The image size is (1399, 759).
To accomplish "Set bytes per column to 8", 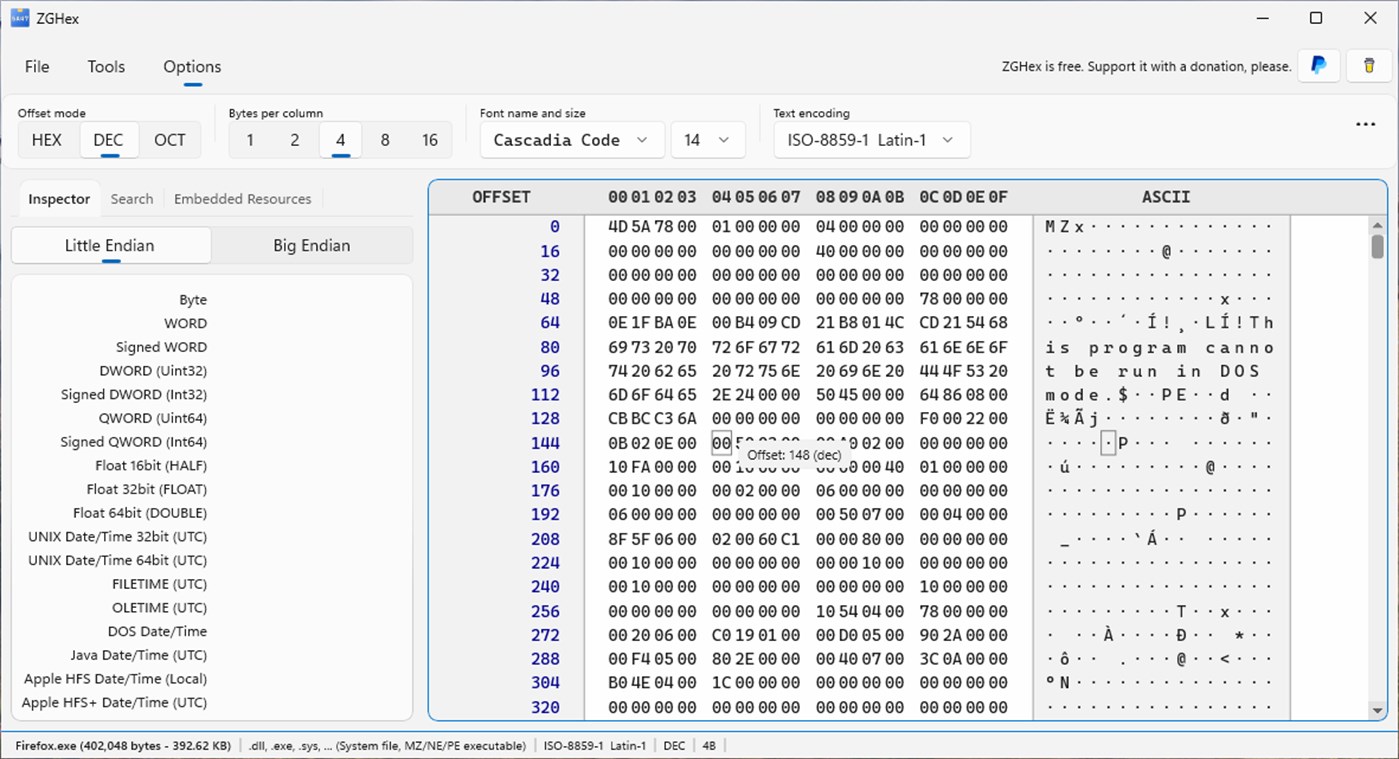I will [x=385, y=140].
